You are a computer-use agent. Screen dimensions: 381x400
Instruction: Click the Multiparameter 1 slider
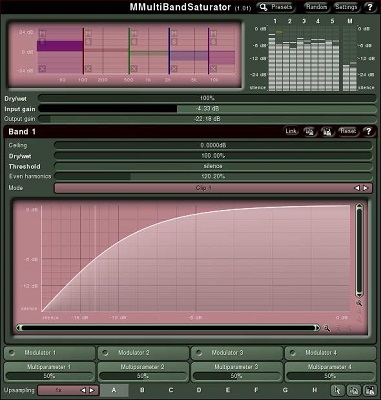coord(49,376)
